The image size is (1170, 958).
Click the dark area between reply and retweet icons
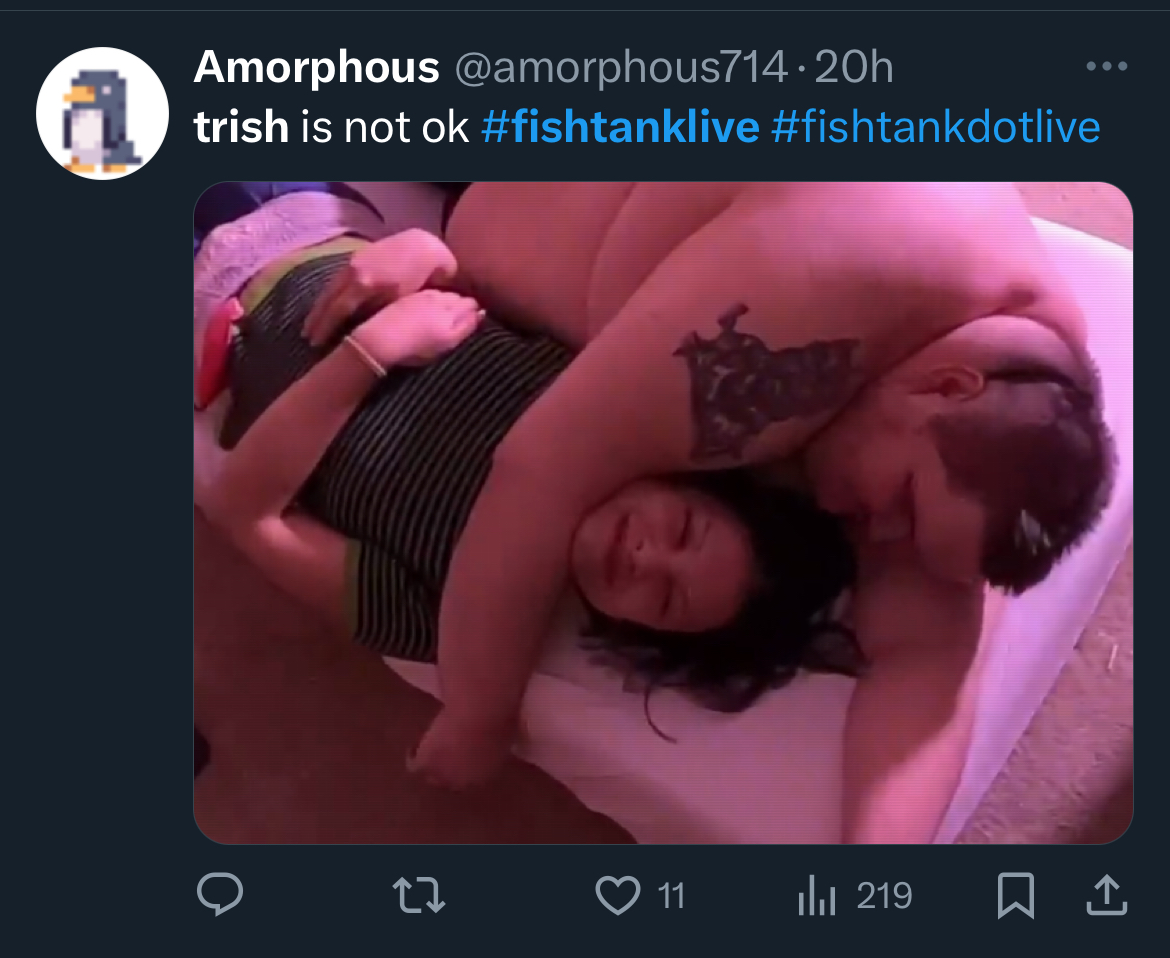[x=318, y=895]
